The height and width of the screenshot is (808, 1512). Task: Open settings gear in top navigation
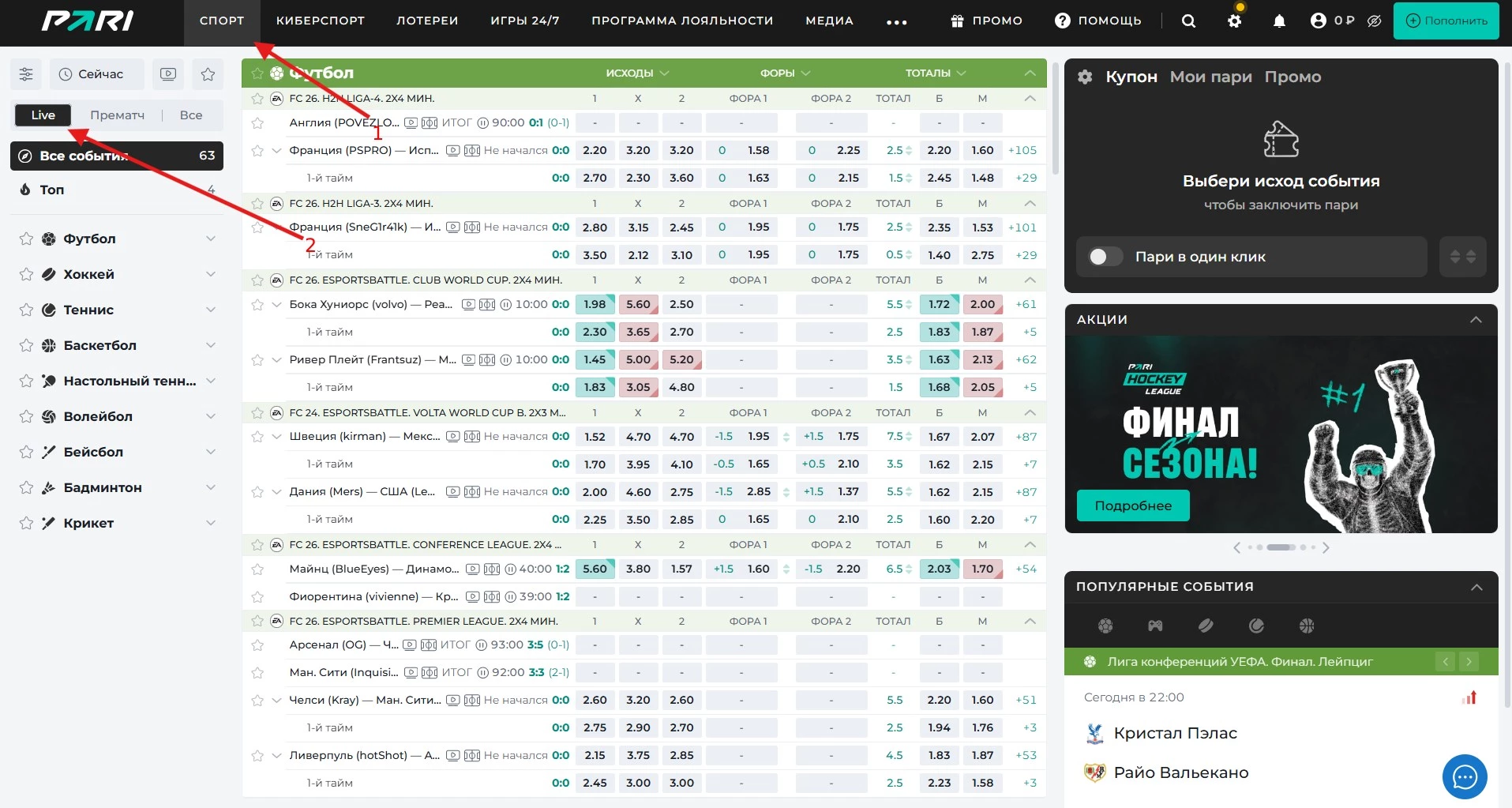(x=1235, y=21)
